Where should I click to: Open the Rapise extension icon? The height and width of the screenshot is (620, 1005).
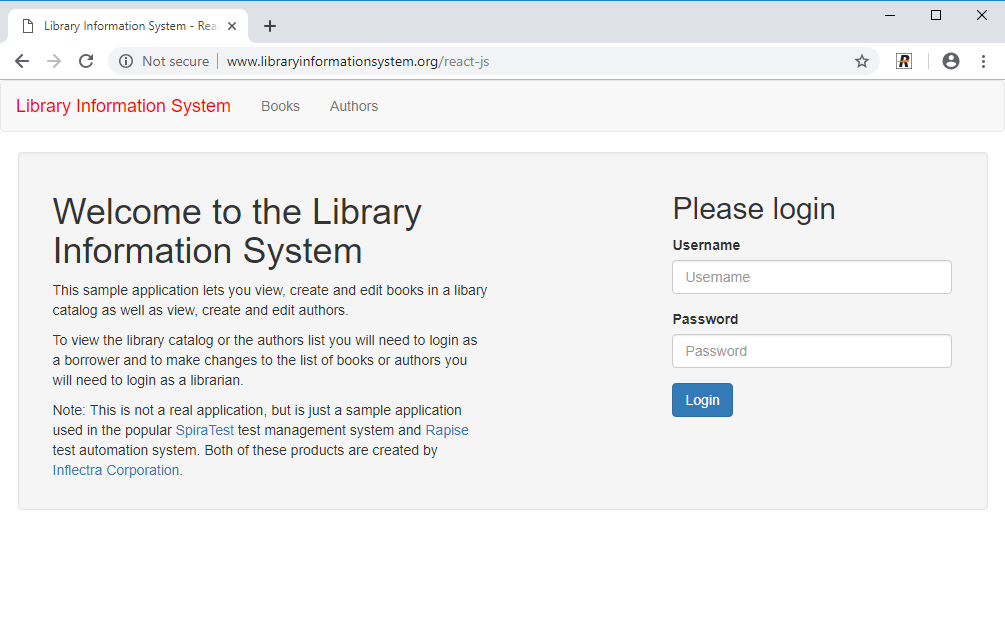[904, 61]
